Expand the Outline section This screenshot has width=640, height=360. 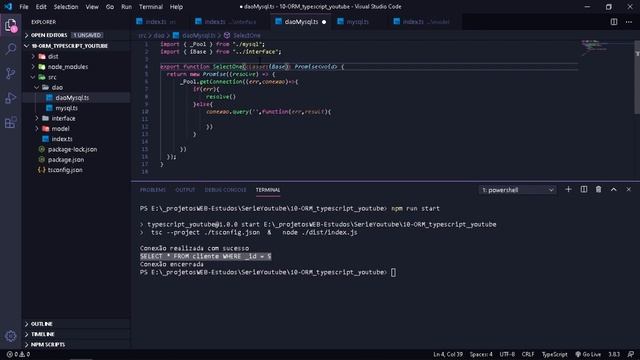point(76,324)
